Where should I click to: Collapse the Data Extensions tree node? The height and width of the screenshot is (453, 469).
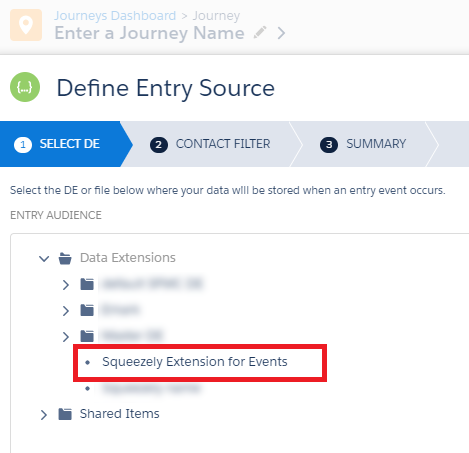(44, 258)
